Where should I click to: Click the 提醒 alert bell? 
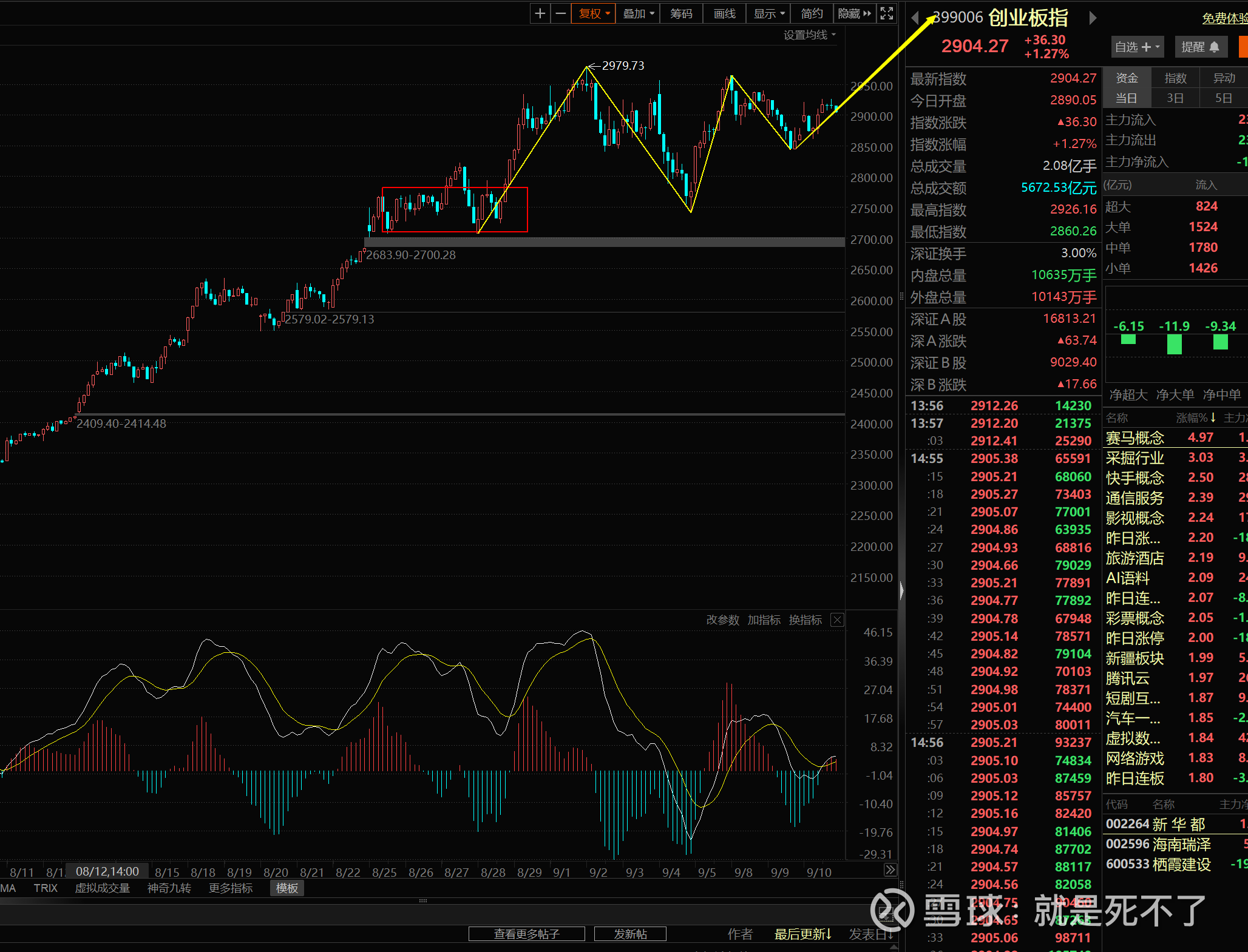point(1201,47)
